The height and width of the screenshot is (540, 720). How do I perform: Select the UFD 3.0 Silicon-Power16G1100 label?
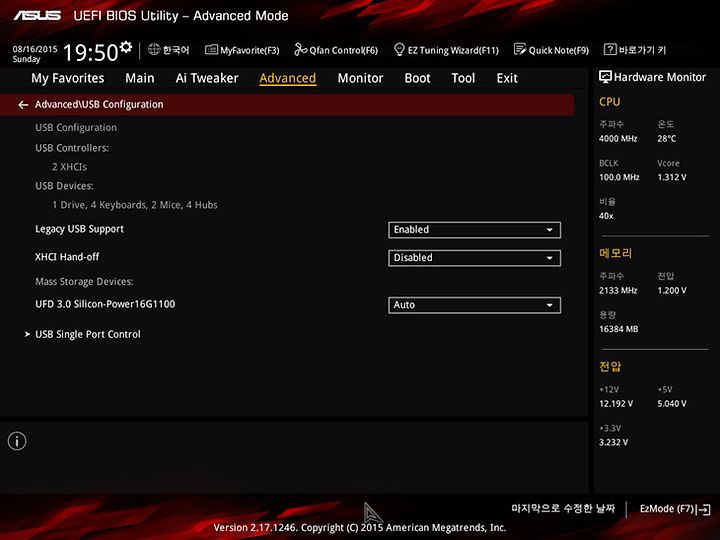click(x=105, y=304)
